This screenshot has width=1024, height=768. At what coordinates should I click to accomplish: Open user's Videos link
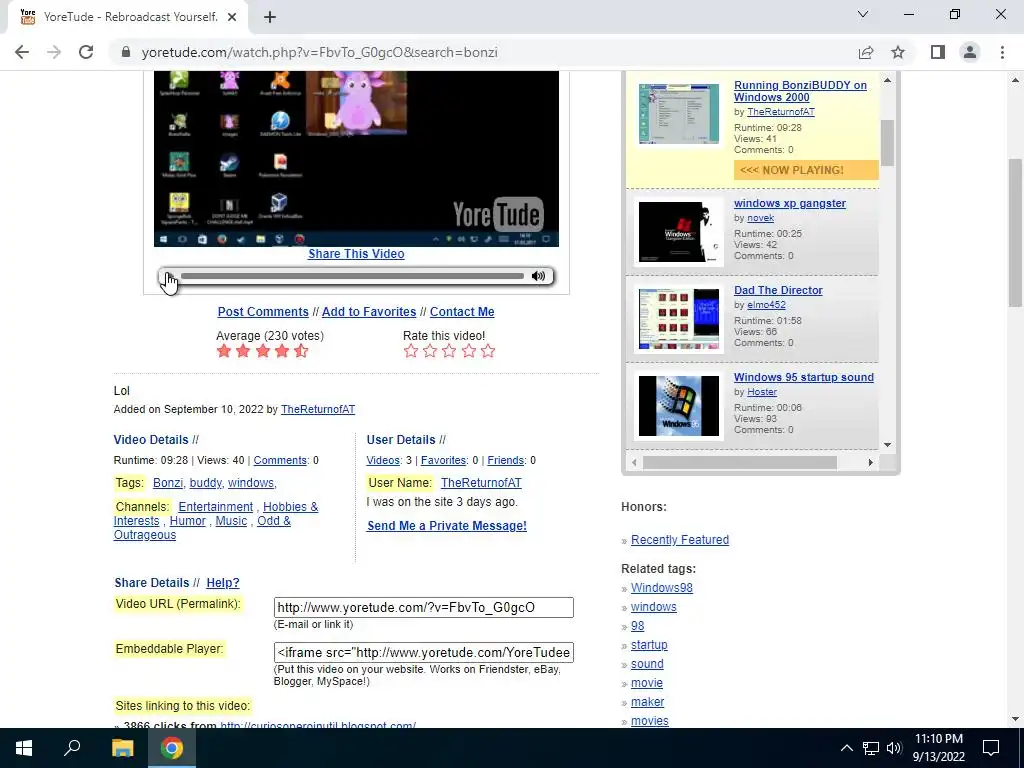[383, 460]
